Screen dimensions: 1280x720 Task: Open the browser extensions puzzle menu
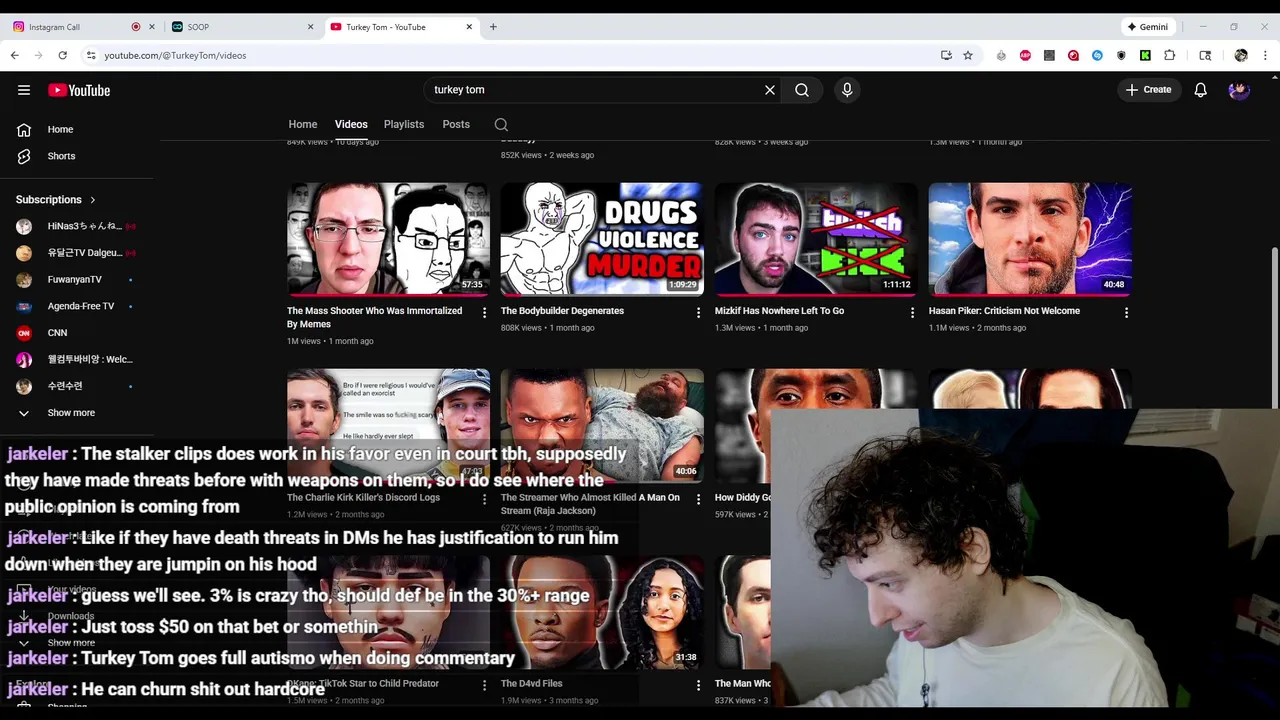click(1169, 55)
